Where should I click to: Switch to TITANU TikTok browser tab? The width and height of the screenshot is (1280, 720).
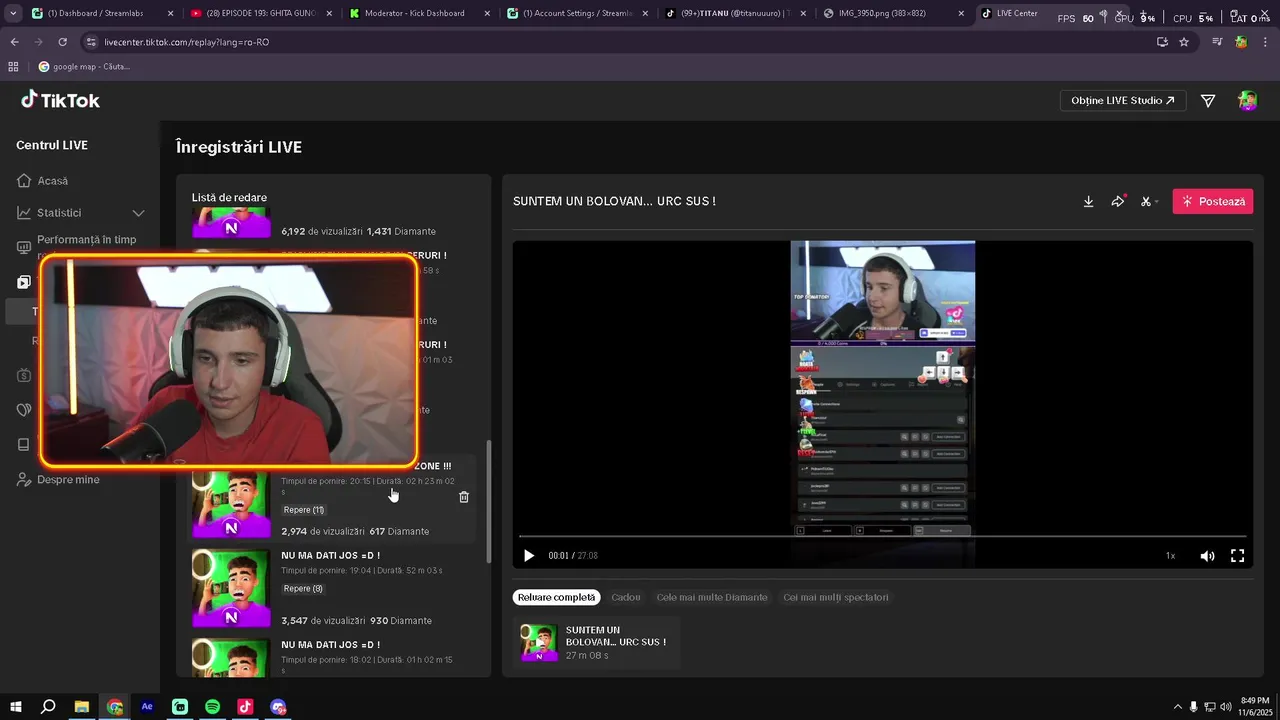point(737,14)
